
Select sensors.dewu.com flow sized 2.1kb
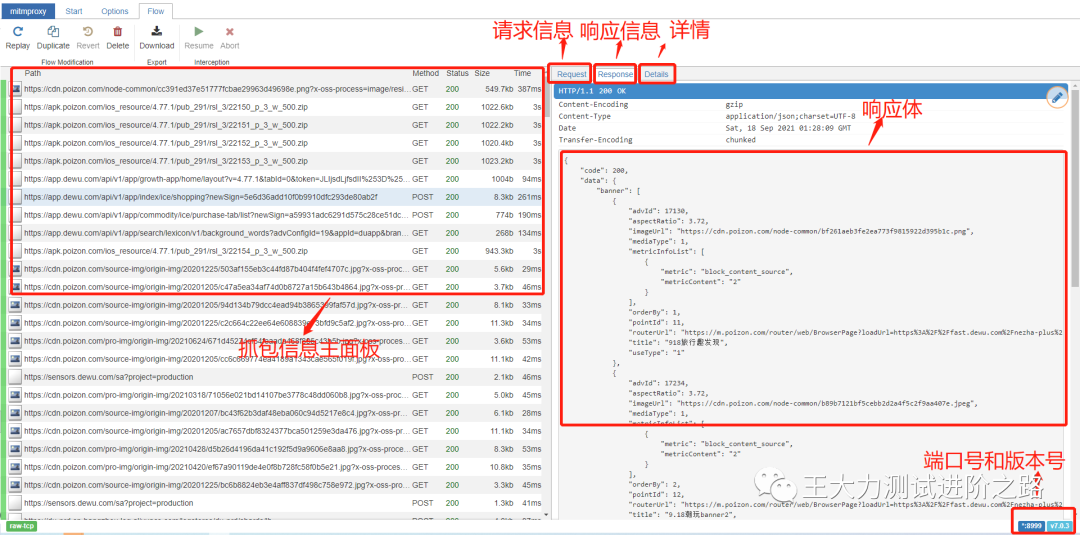click(276, 377)
